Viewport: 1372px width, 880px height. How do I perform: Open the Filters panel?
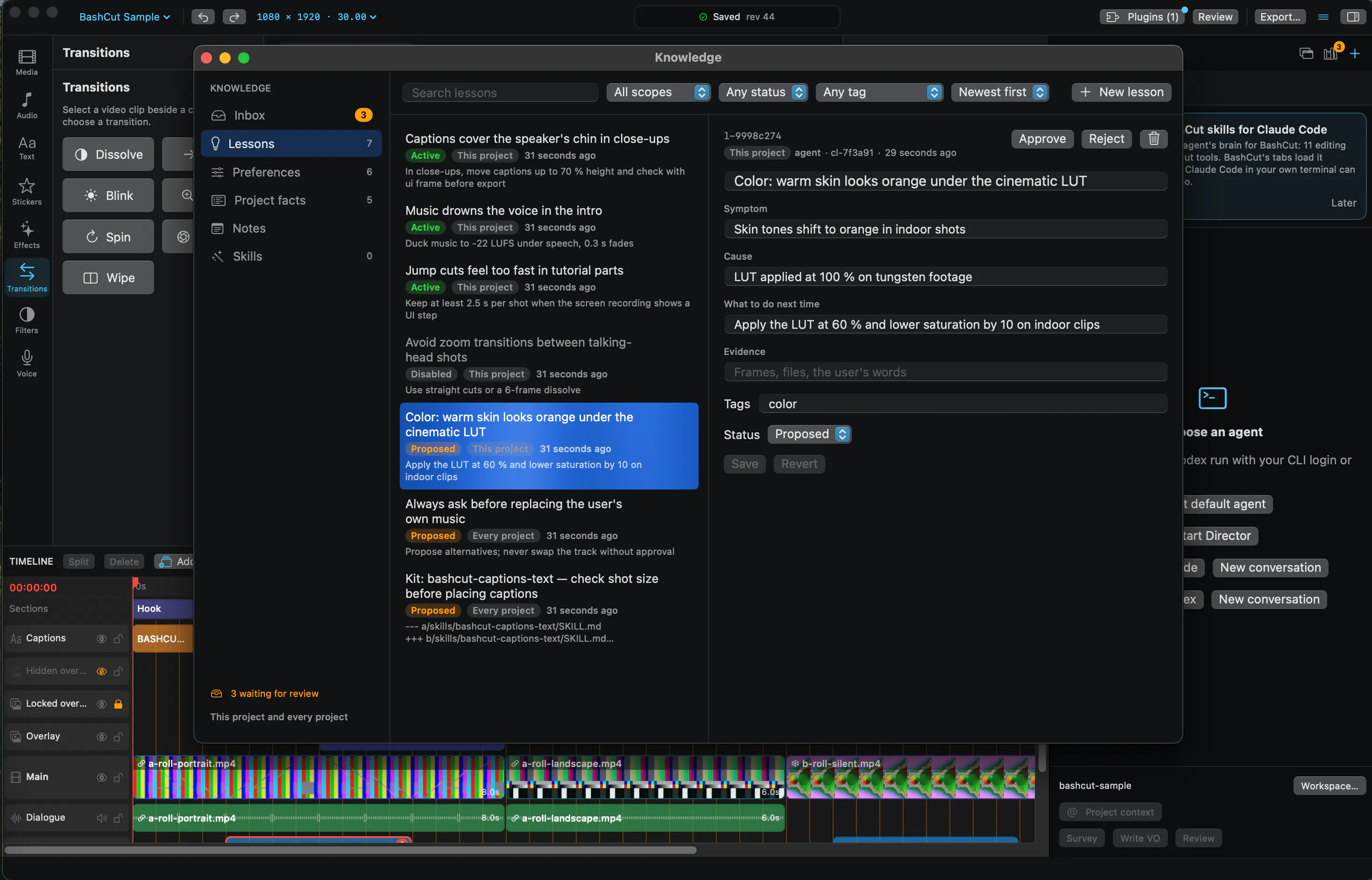[27, 320]
